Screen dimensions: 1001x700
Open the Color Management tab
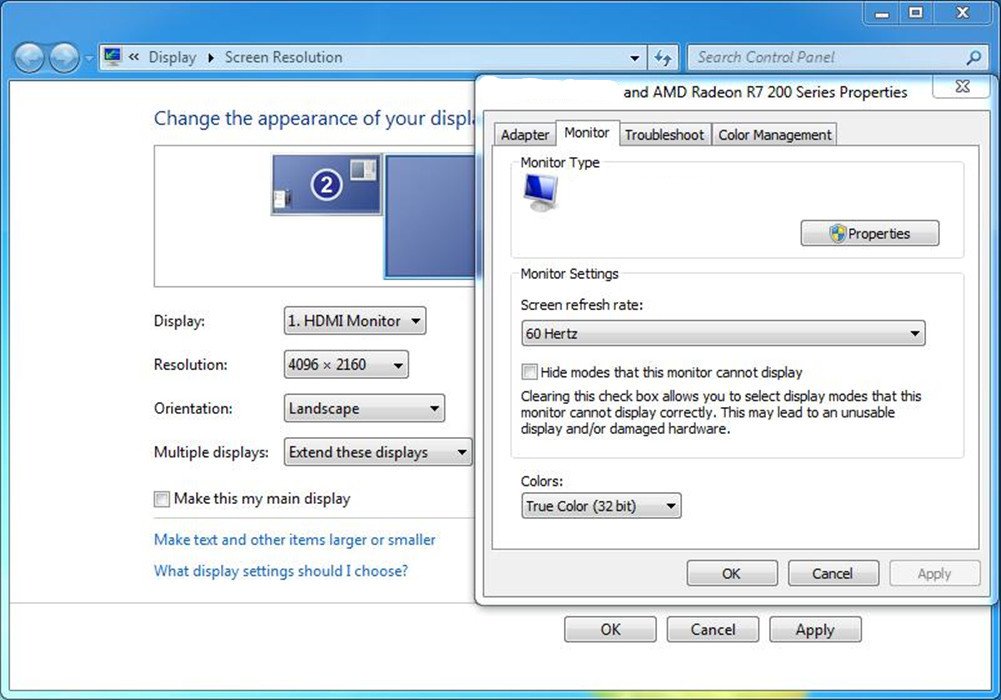774,135
